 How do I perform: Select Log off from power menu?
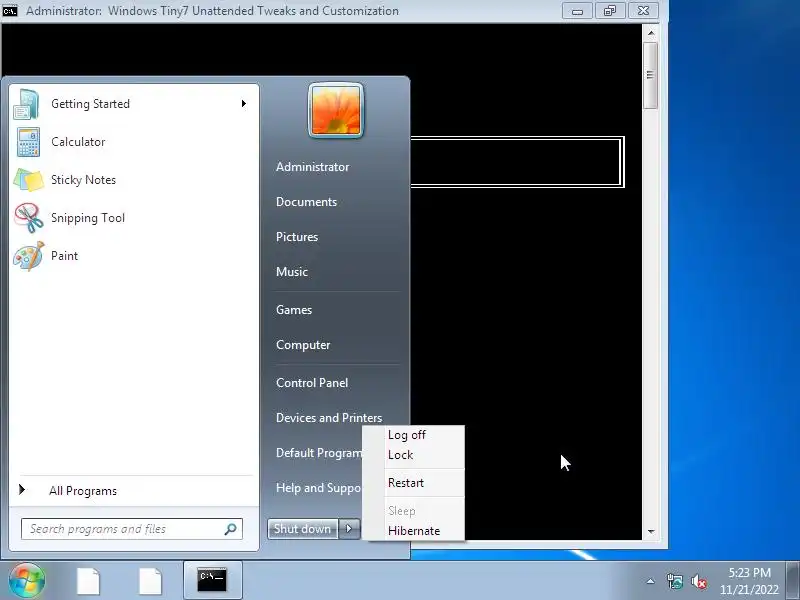click(407, 435)
